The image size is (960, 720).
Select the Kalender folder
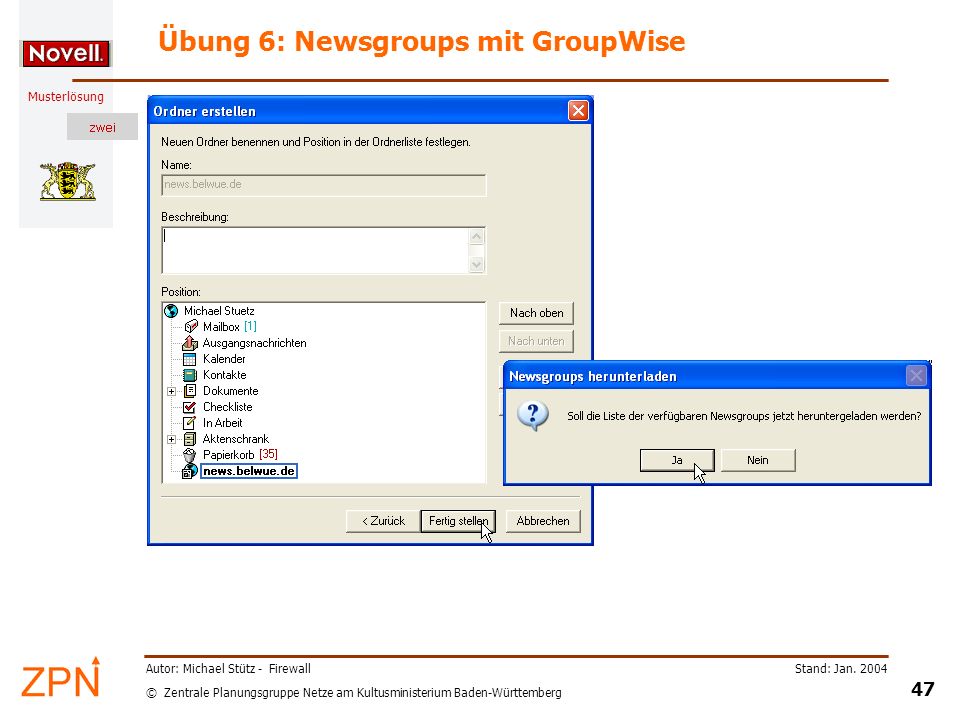pyautogui.click(x=224, y=359)
